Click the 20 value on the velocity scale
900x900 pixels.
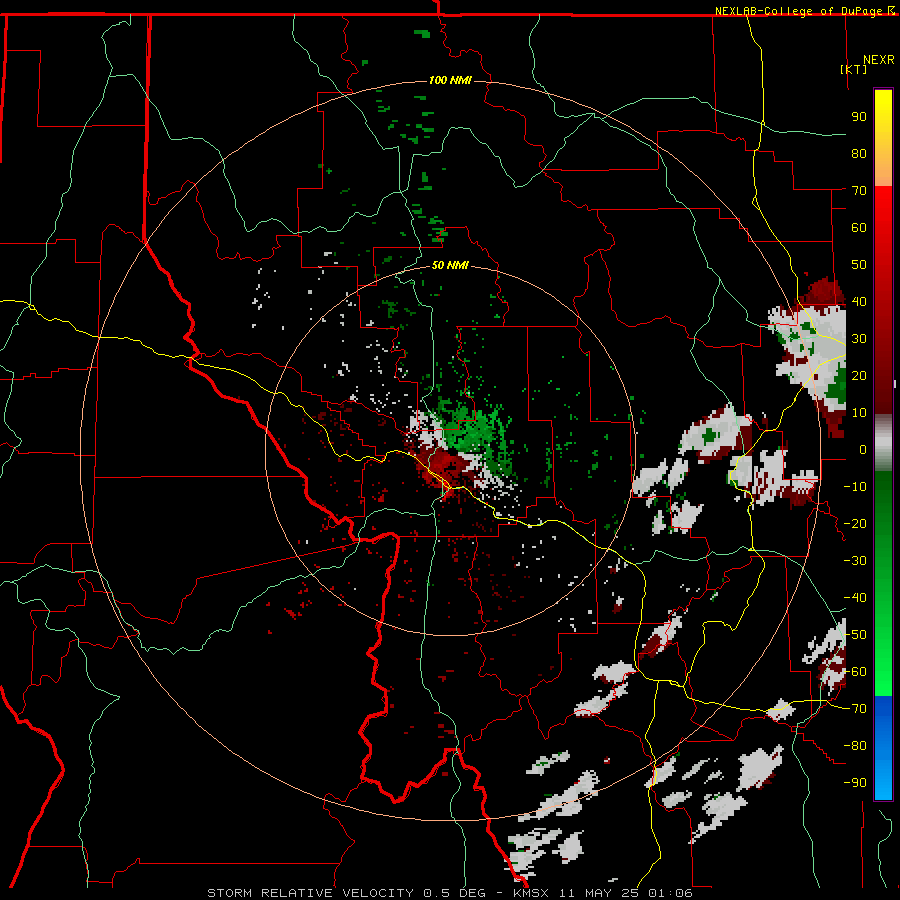click(859, 375)
